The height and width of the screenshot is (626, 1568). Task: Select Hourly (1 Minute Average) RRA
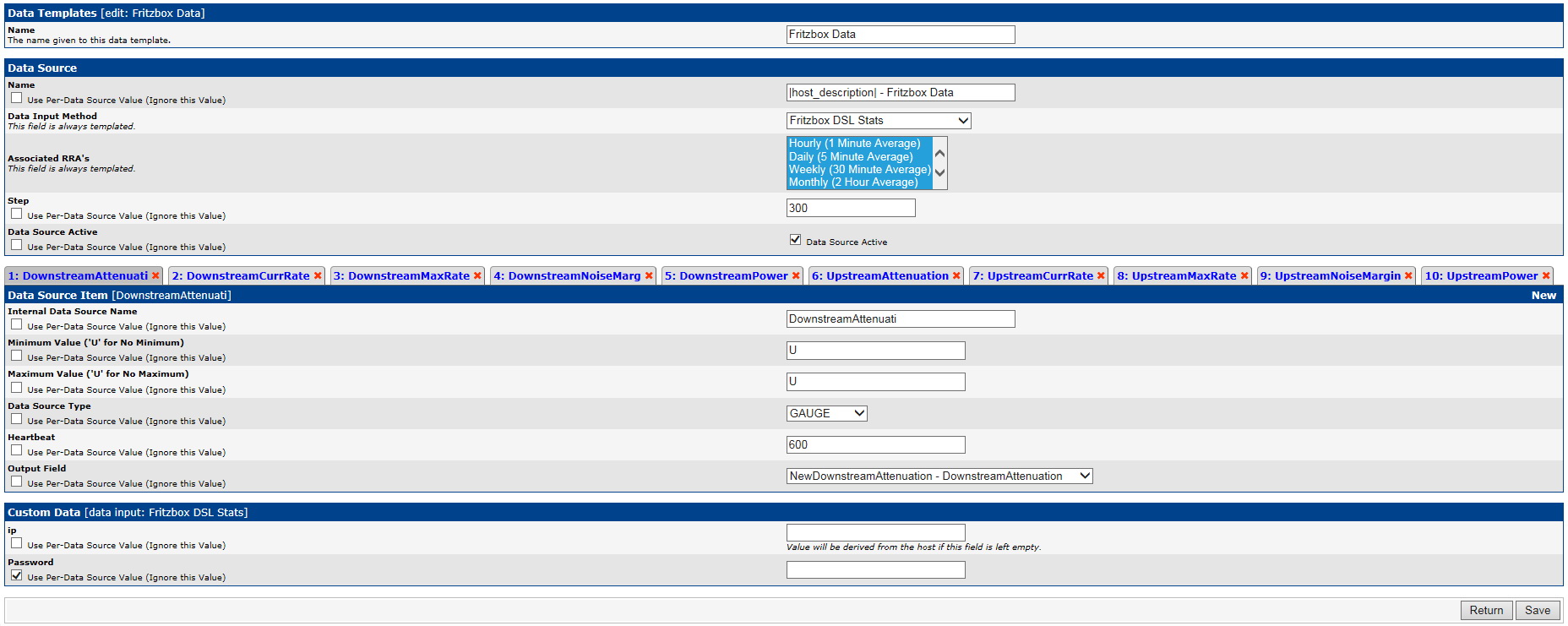click(x=859, y=144)
